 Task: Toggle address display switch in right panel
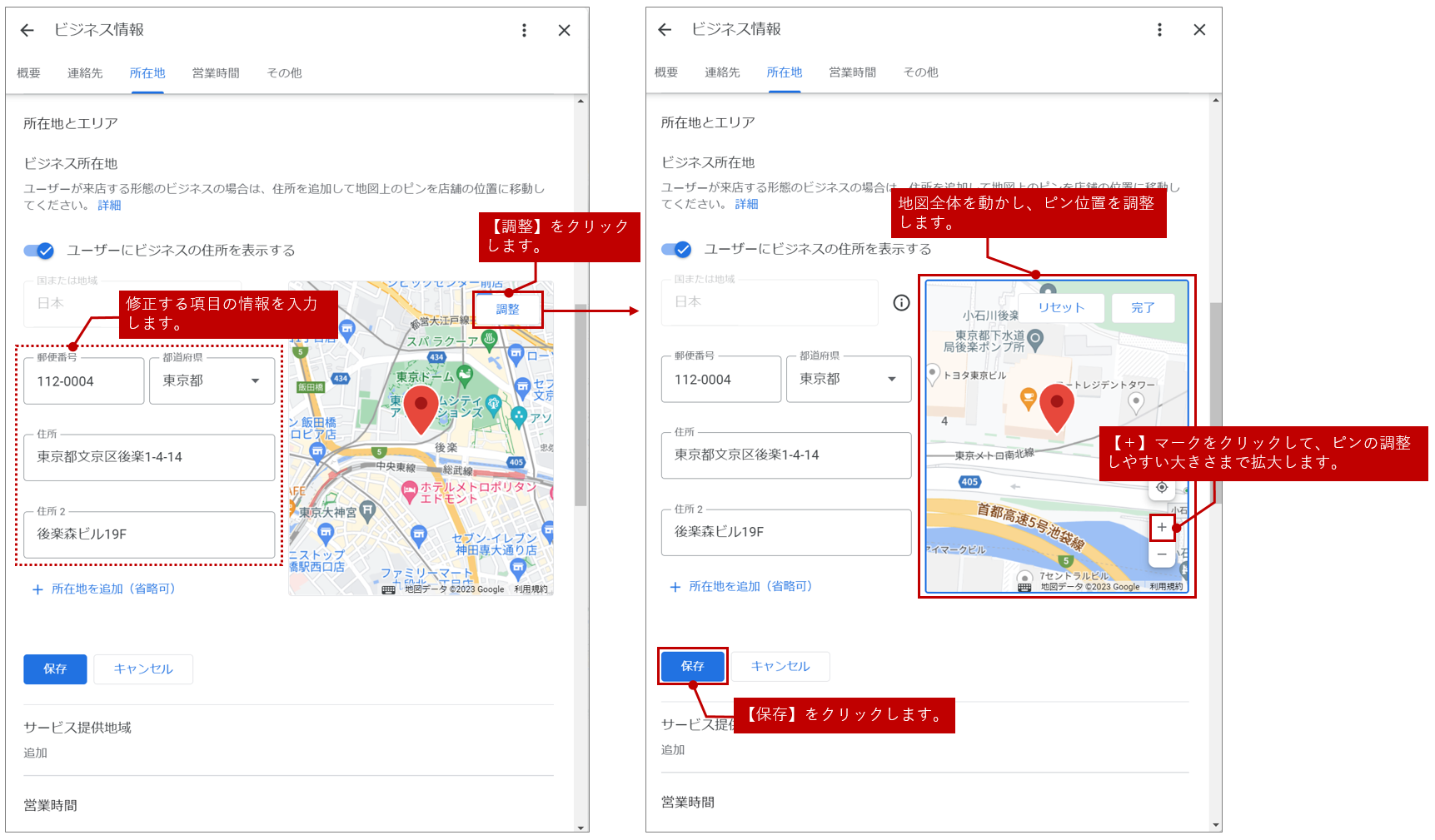coord(676,249)
